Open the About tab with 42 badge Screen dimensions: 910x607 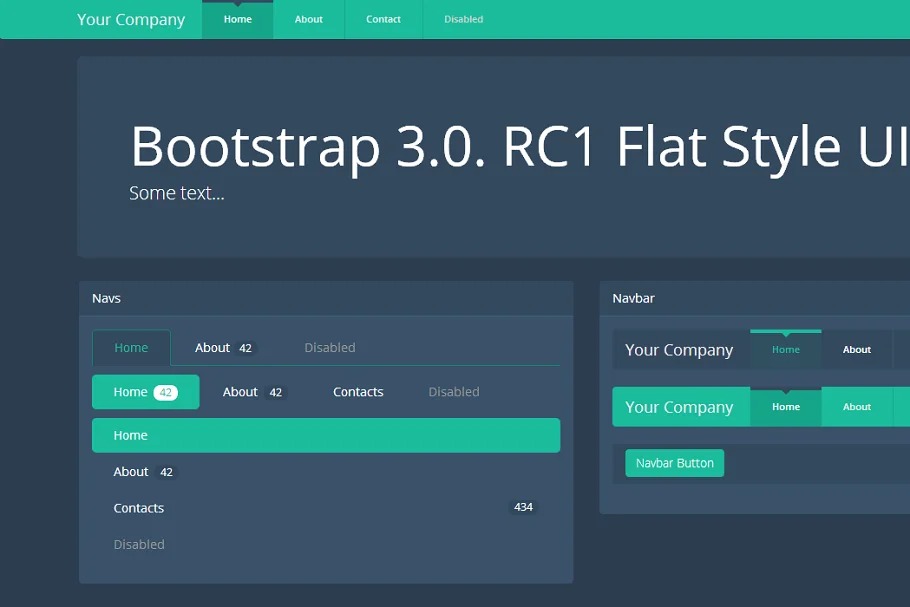tap(224, 348)
